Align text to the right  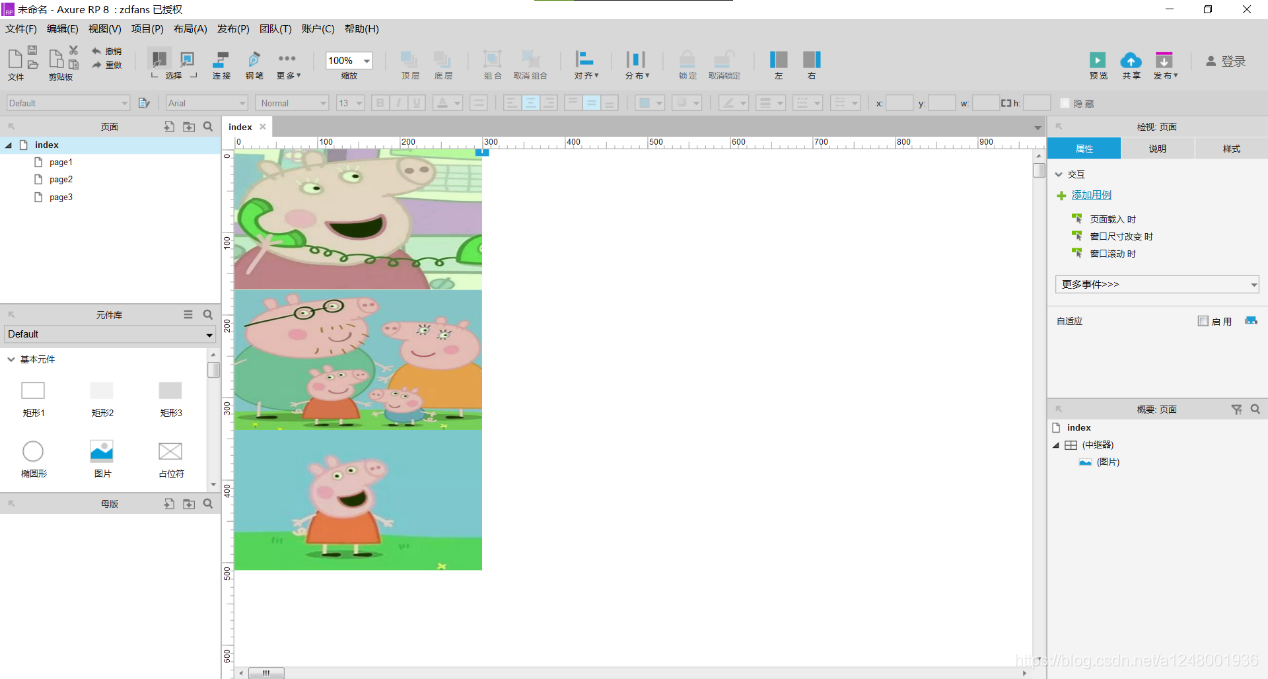[x=548, y=103]
